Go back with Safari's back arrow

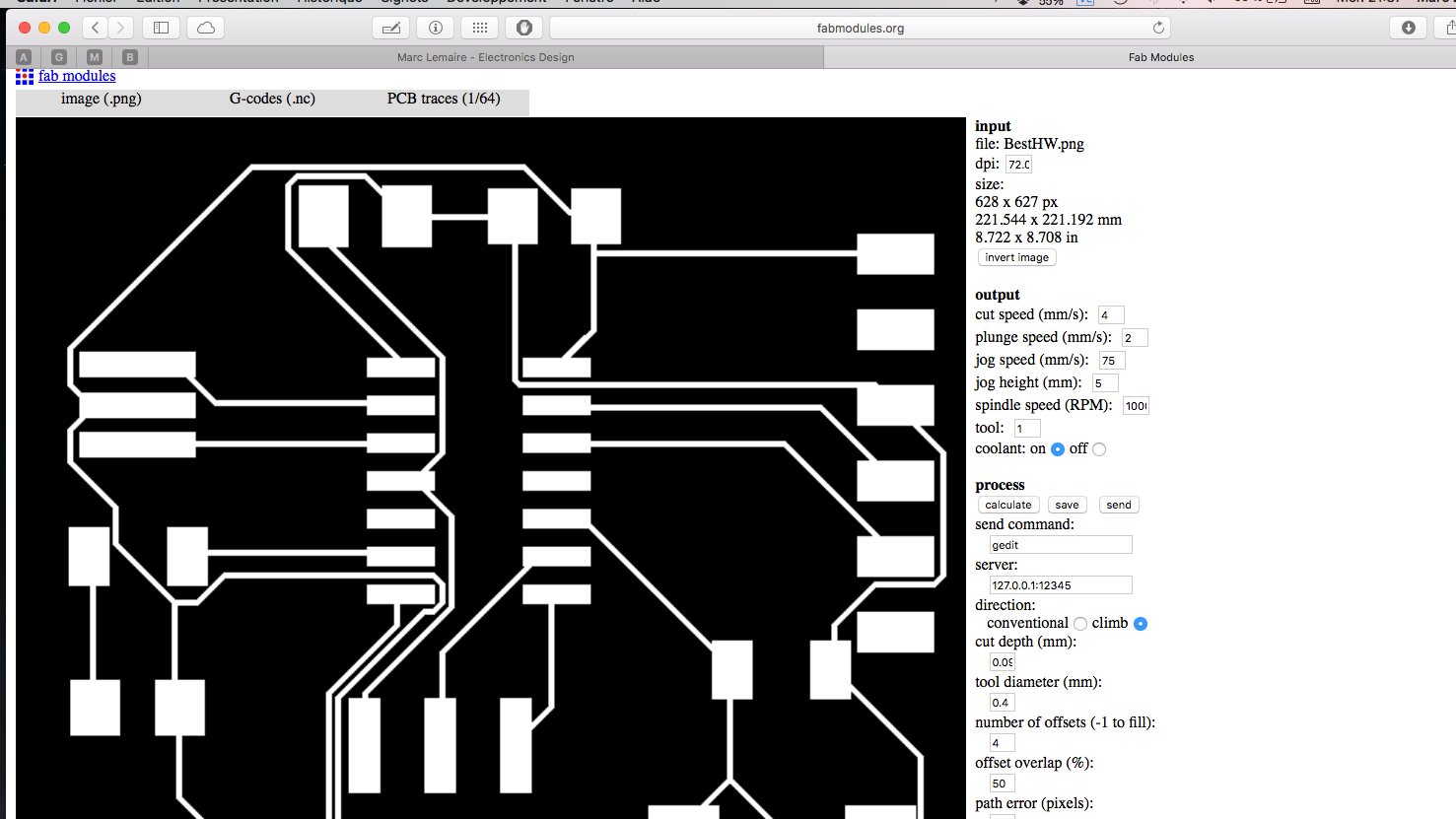[96, 28]
